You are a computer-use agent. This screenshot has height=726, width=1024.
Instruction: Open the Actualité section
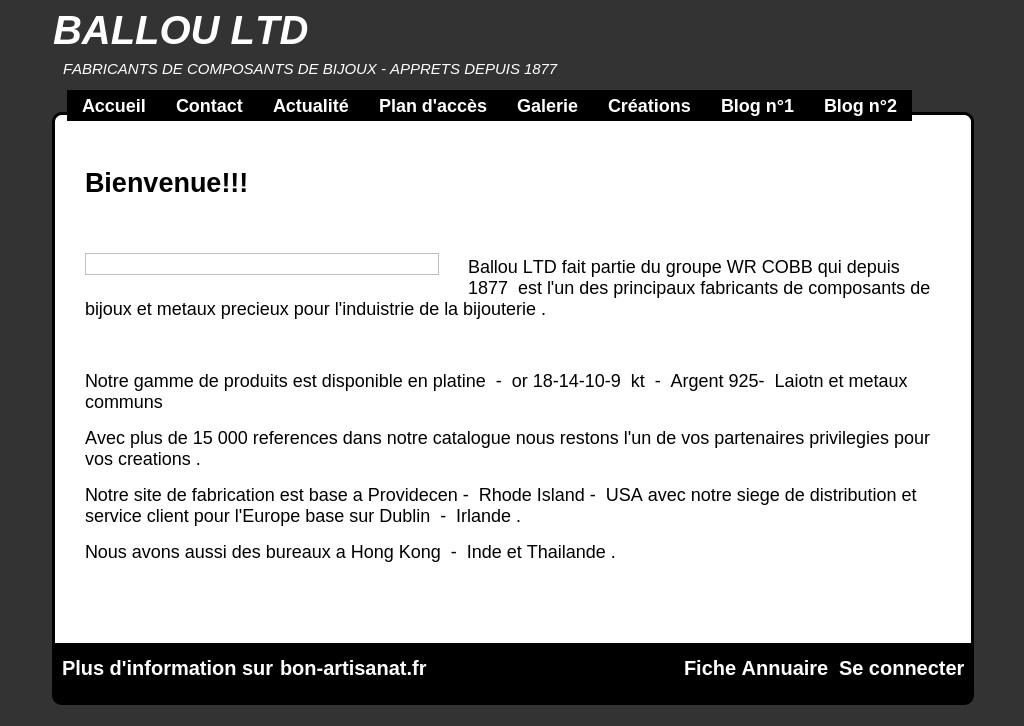pyautogui.click(x=311, y=106)
